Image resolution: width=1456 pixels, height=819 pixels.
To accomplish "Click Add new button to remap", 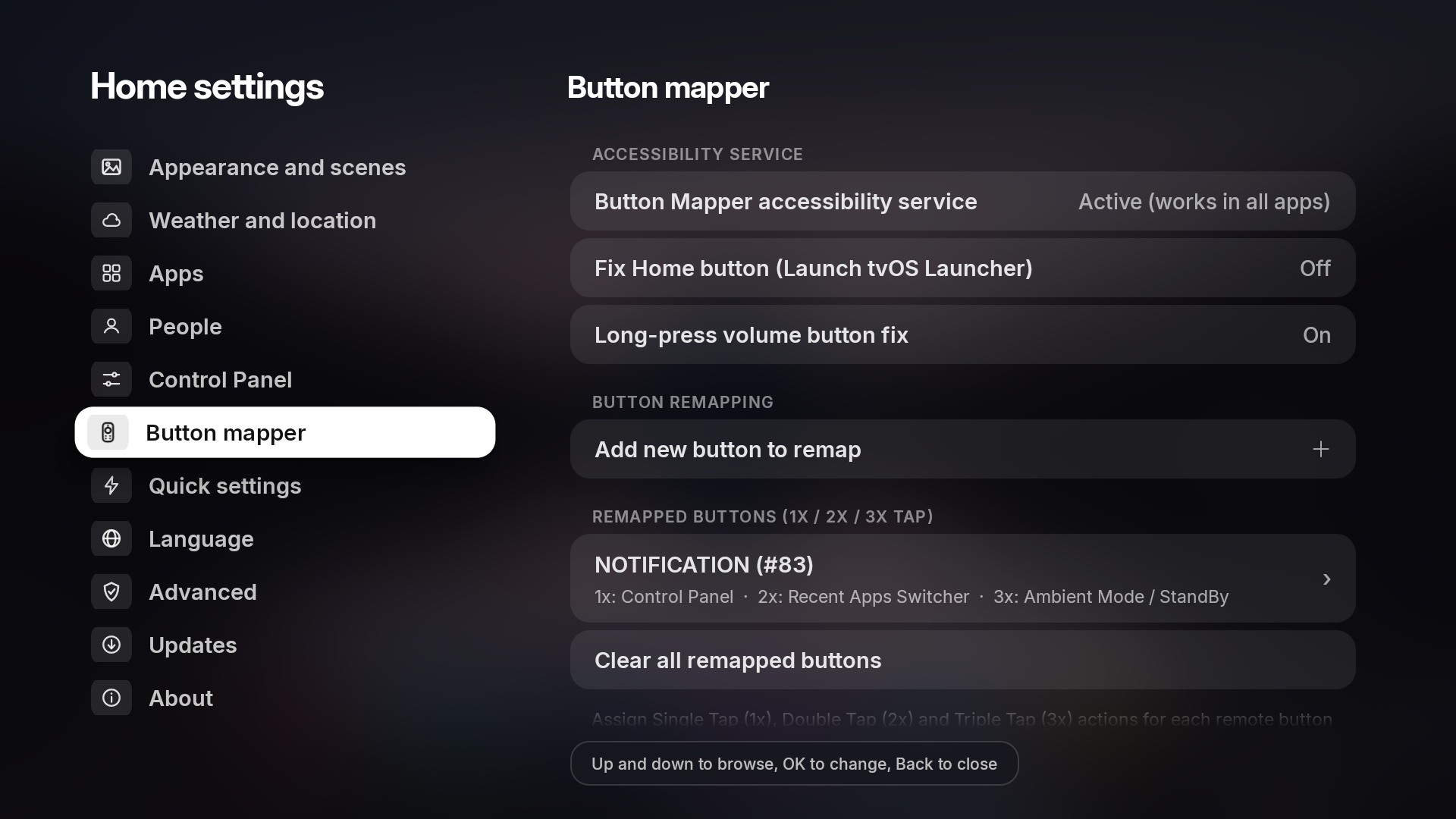I will click(962, 449).
